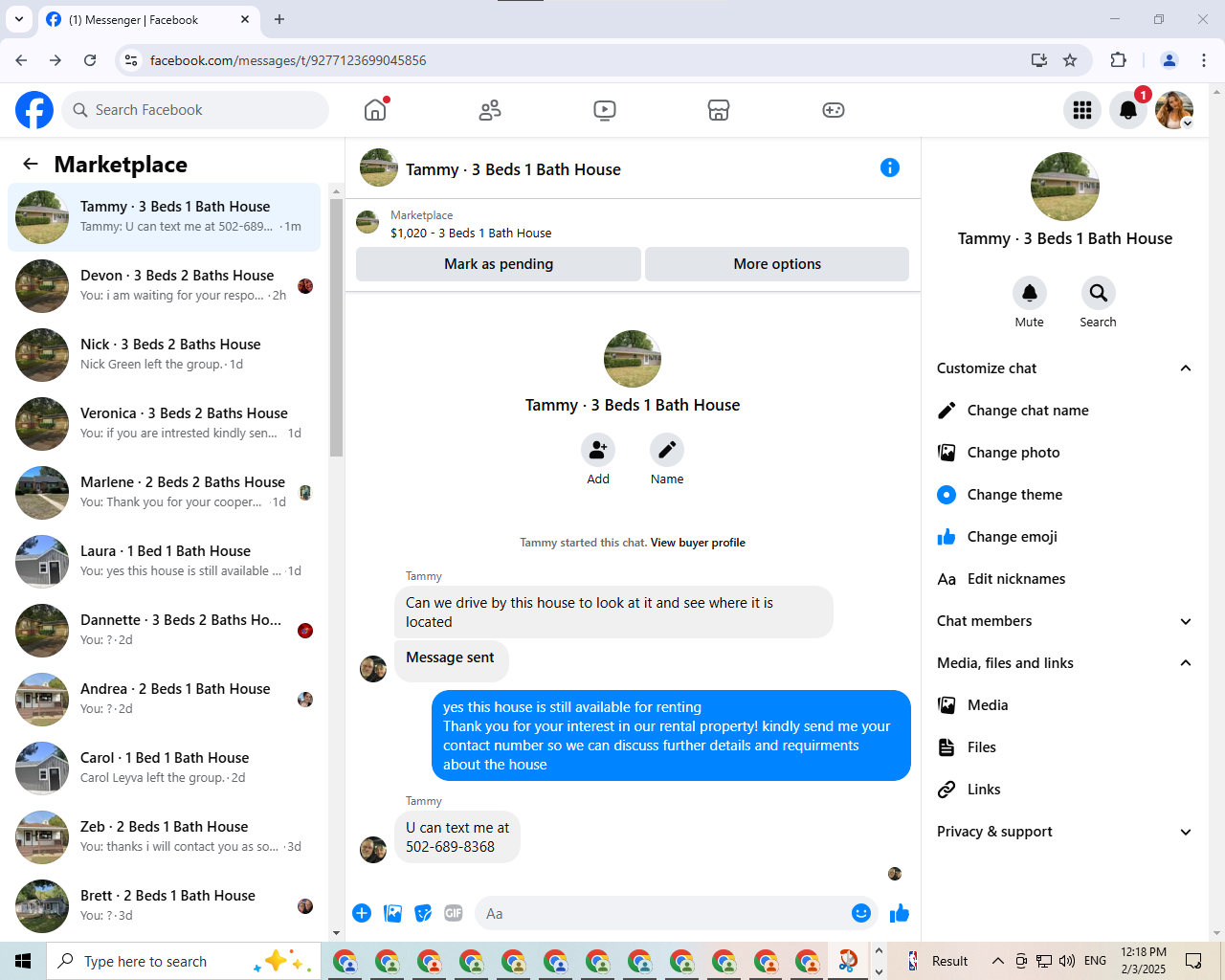This screenshot has height=980, width=1225.
Task: Open the Zeb 2 Beds 1 Bath House chat
Action: point(164,837)
